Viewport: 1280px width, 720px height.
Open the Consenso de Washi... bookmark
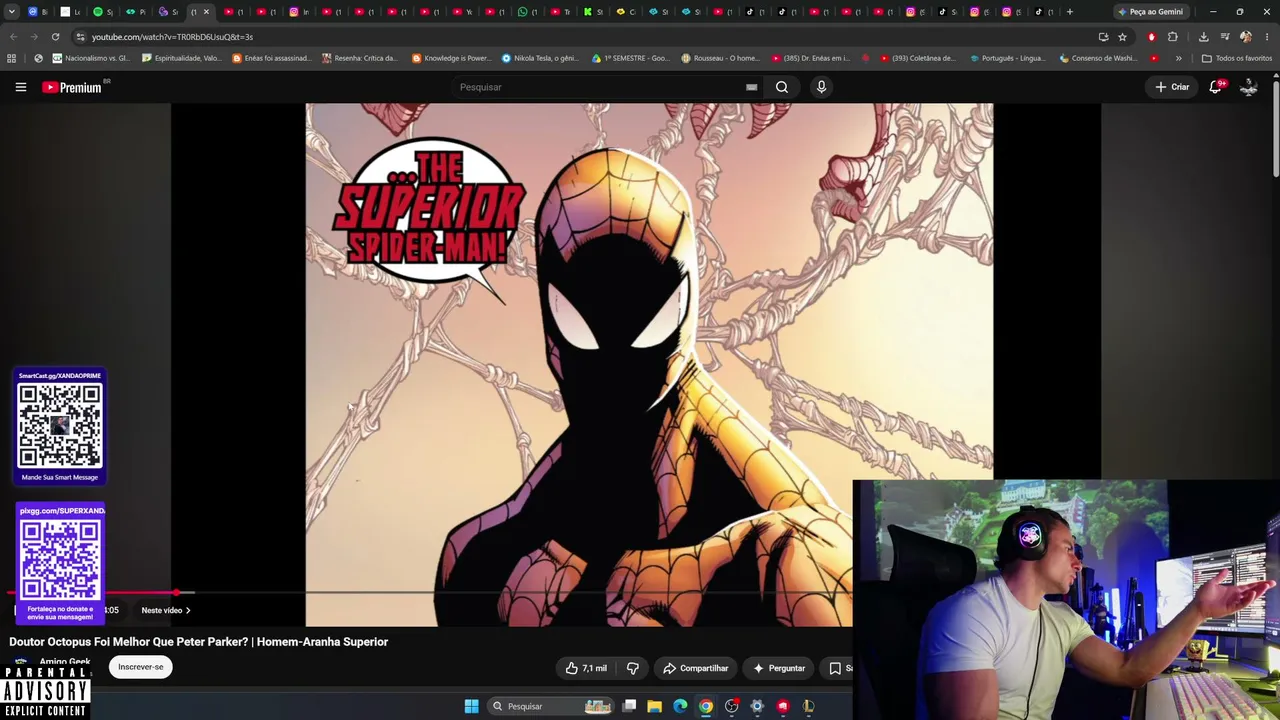[x=1099, y=58]
